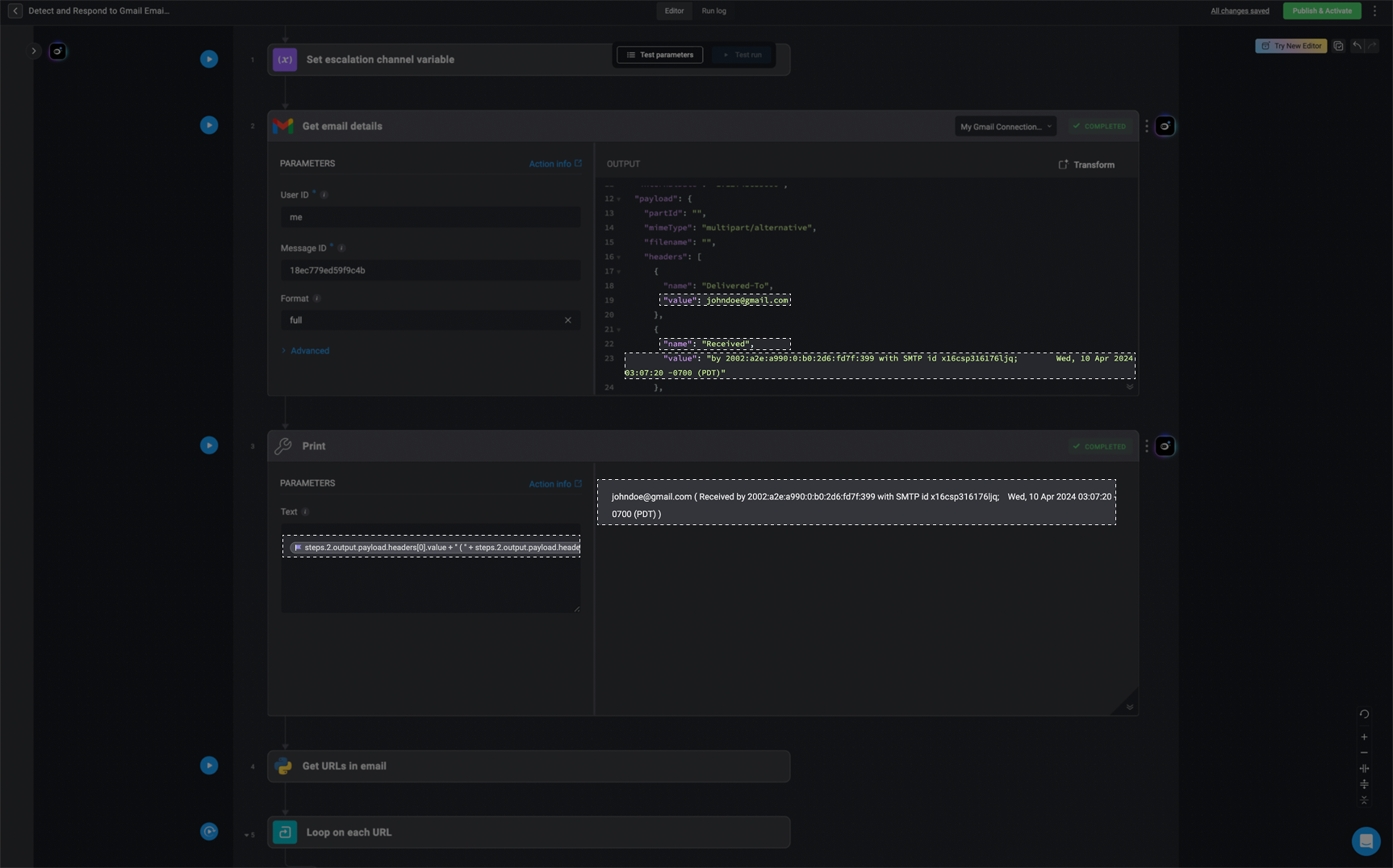This screenshot has height=868, width=1393.
Task: Open the chat support bubble
Action: (x=1366, y=841)
